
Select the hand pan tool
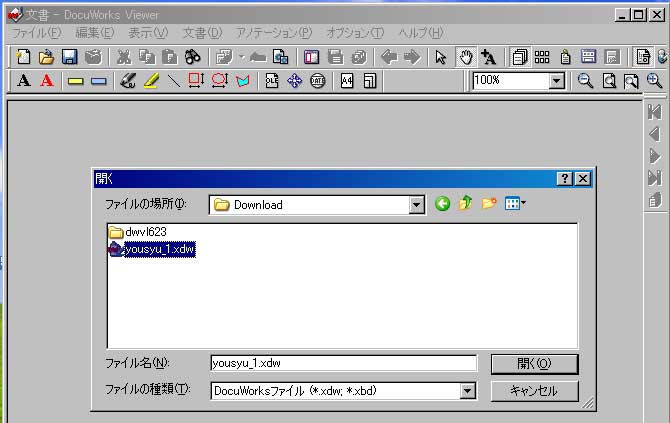coord(465,57)
